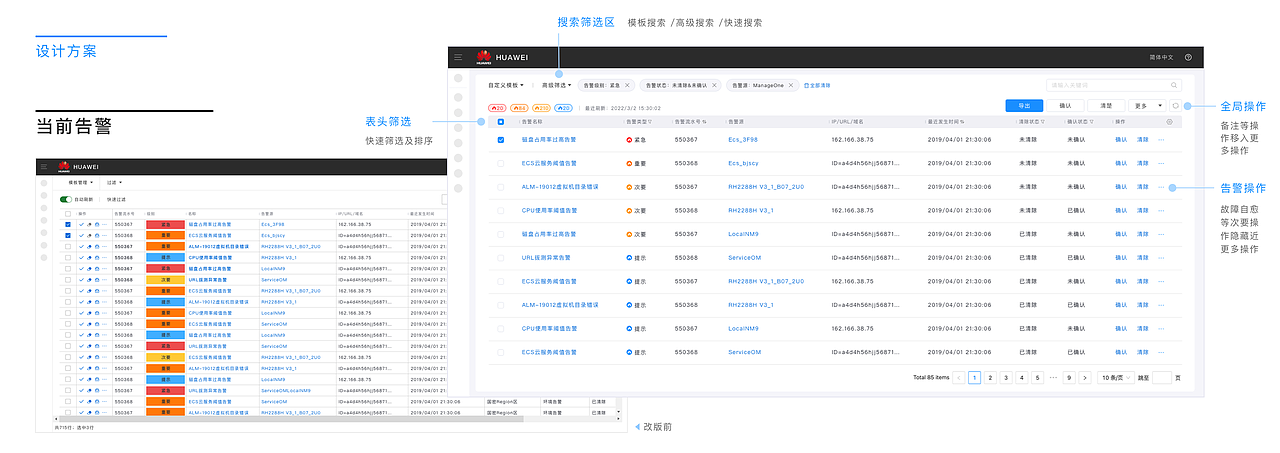Viewport: 1280px width, 453px height.
Task: Click blue 导出 button
Action: (x=1024, y=105)
